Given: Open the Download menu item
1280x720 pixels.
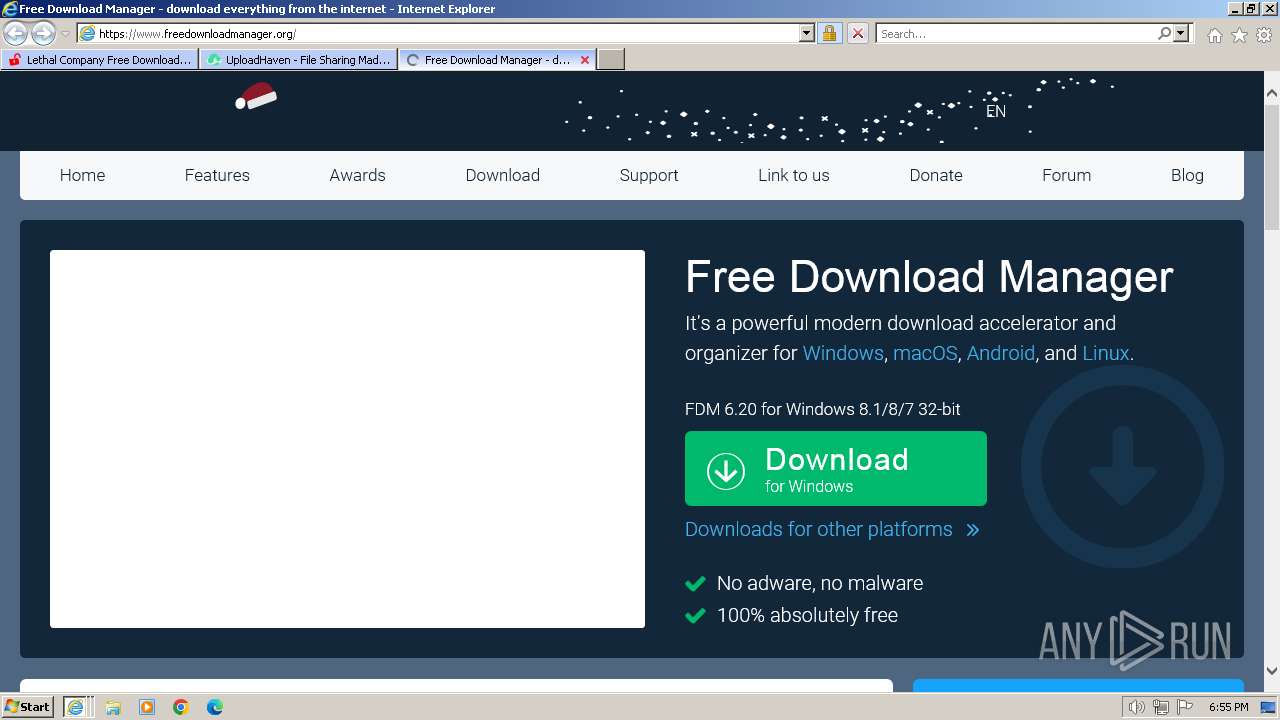Looking at the screenshot, I should [502, 175].
